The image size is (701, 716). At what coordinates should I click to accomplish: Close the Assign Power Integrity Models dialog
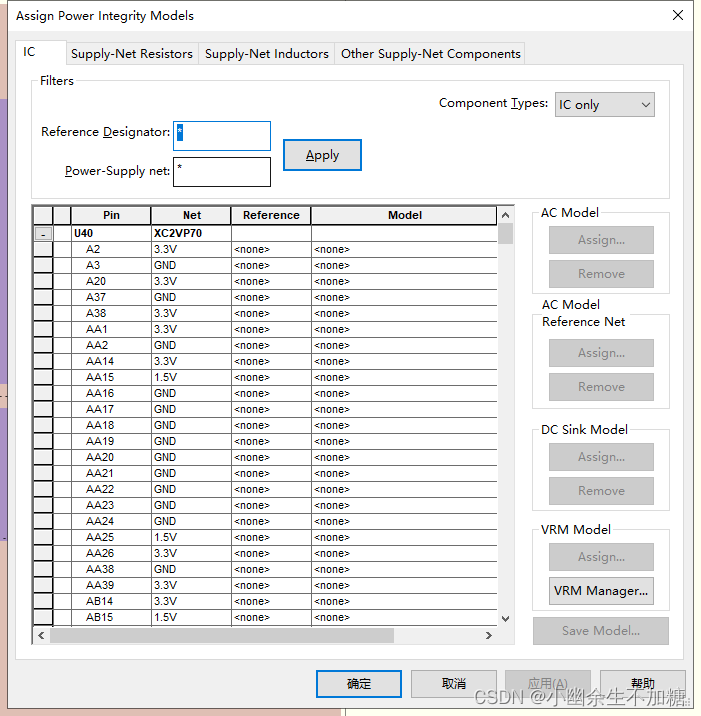pos(678,15)
